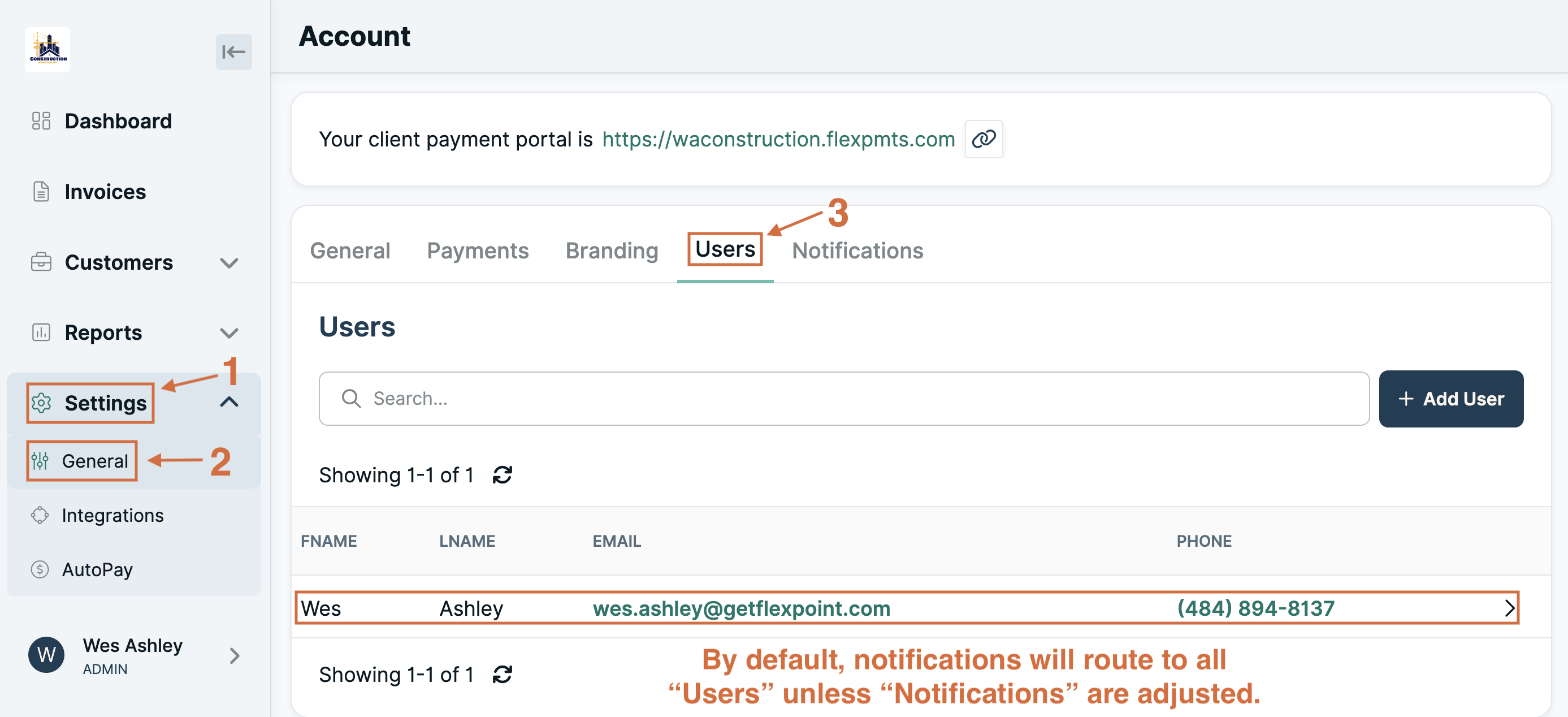
Task: Expand the Reports section chevron
Action: click(229, 332)
